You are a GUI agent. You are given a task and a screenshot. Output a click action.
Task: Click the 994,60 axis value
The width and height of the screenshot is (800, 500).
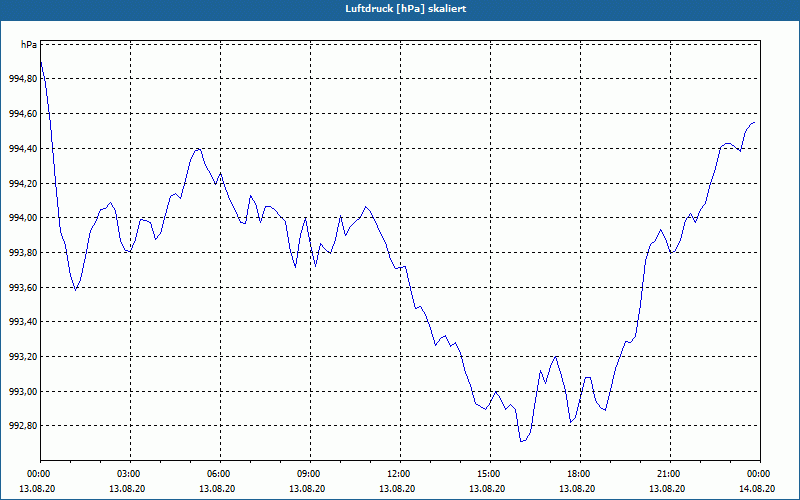23,114
